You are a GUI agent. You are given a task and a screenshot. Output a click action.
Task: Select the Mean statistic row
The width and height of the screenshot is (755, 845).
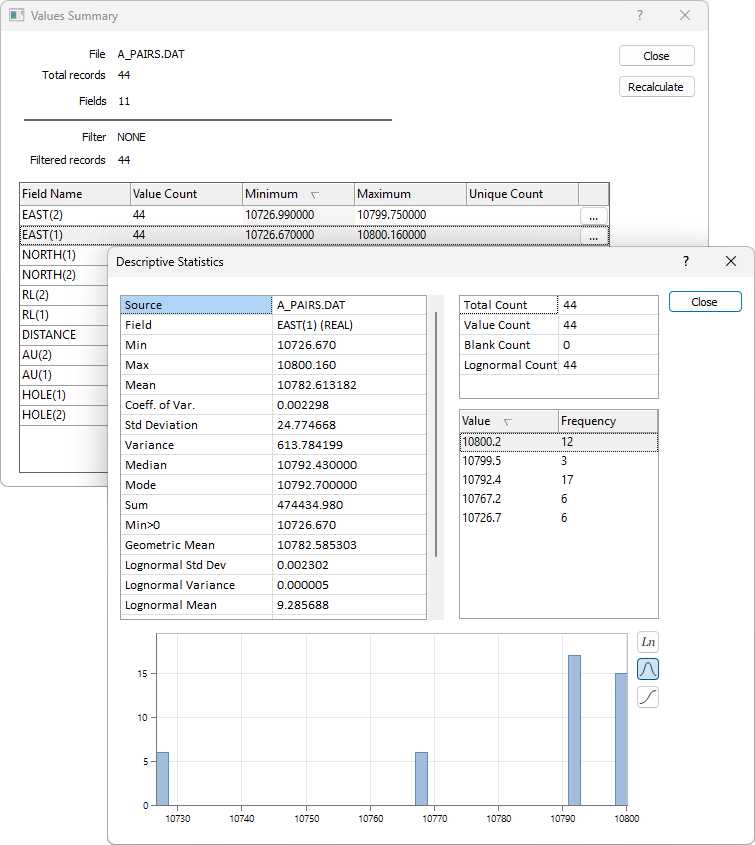click(x=273, y=385)
